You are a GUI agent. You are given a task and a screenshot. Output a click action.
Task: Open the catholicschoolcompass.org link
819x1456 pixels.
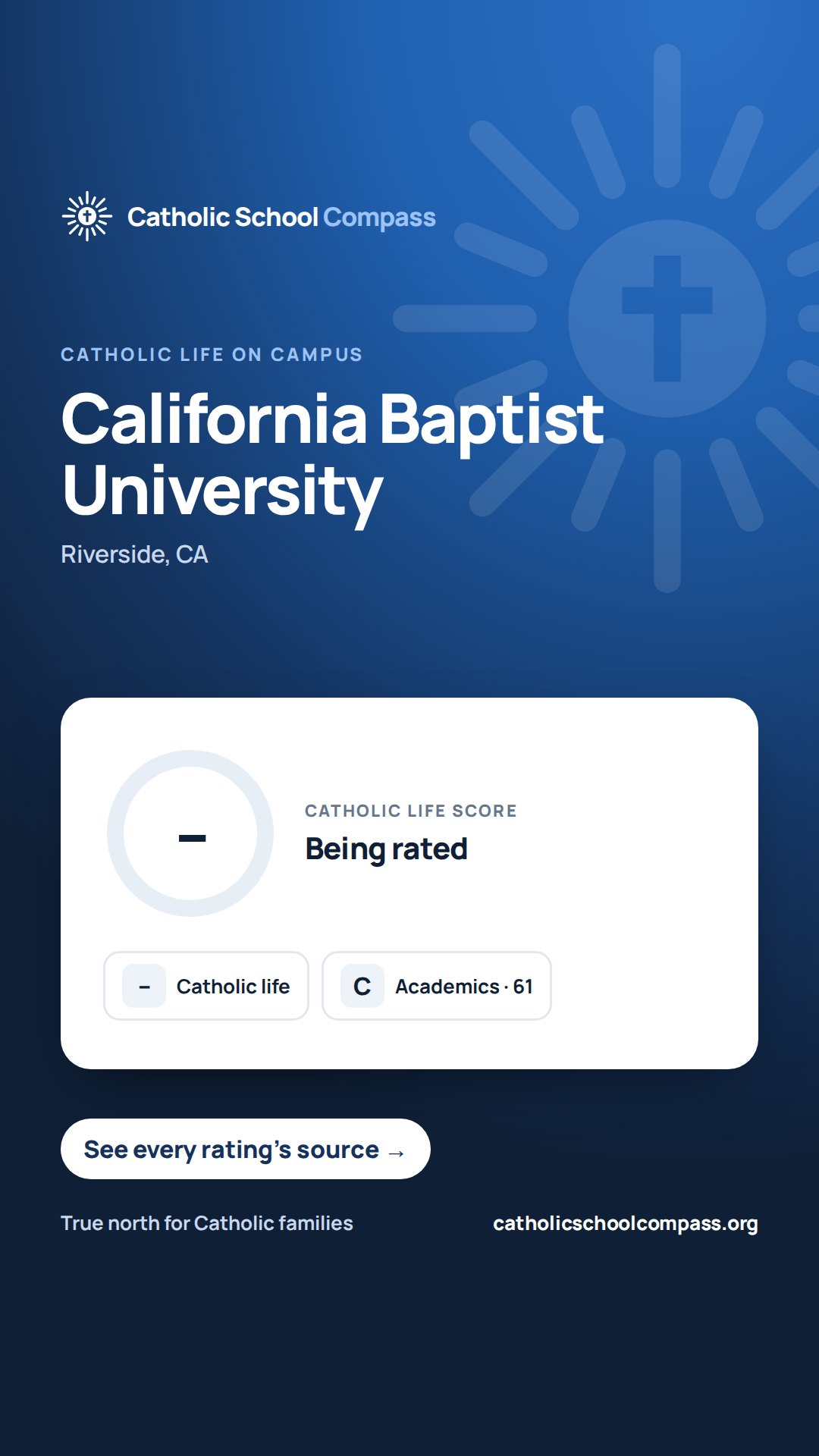pos(626,1223)
